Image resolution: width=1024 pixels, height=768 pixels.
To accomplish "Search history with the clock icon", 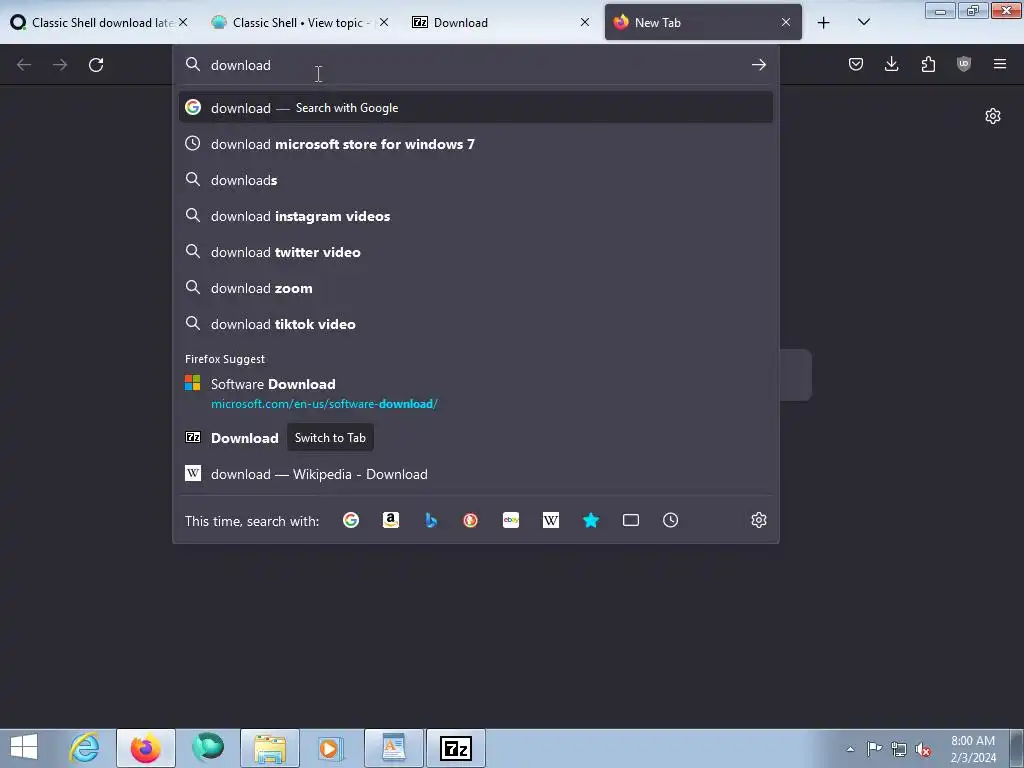I will (671, 520).
